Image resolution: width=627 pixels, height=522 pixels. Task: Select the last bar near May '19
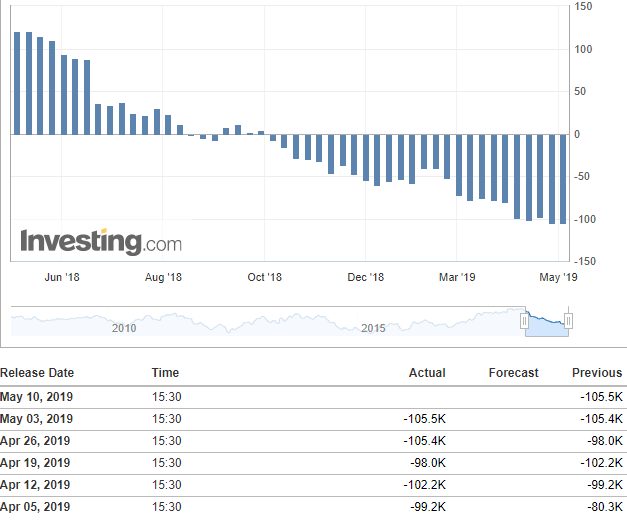(564, 179)
